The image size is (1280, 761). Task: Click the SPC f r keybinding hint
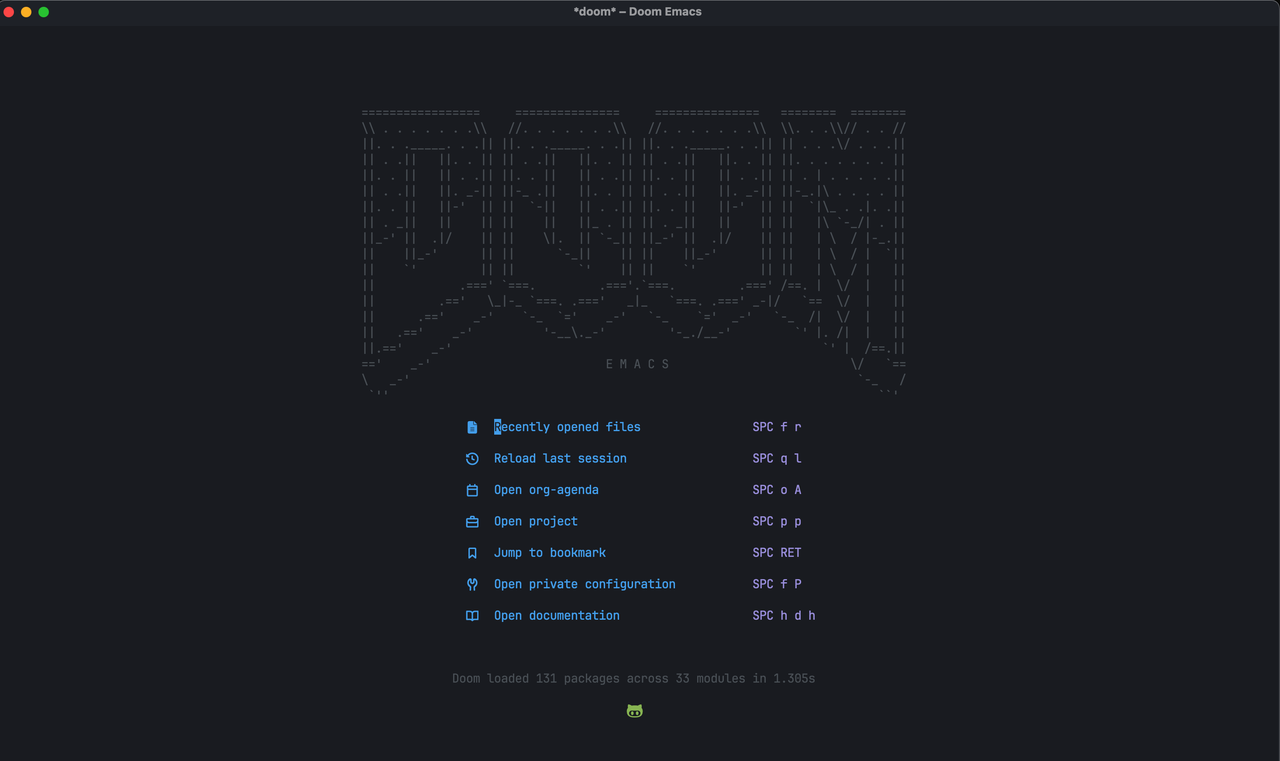click(x=777, y=426)
